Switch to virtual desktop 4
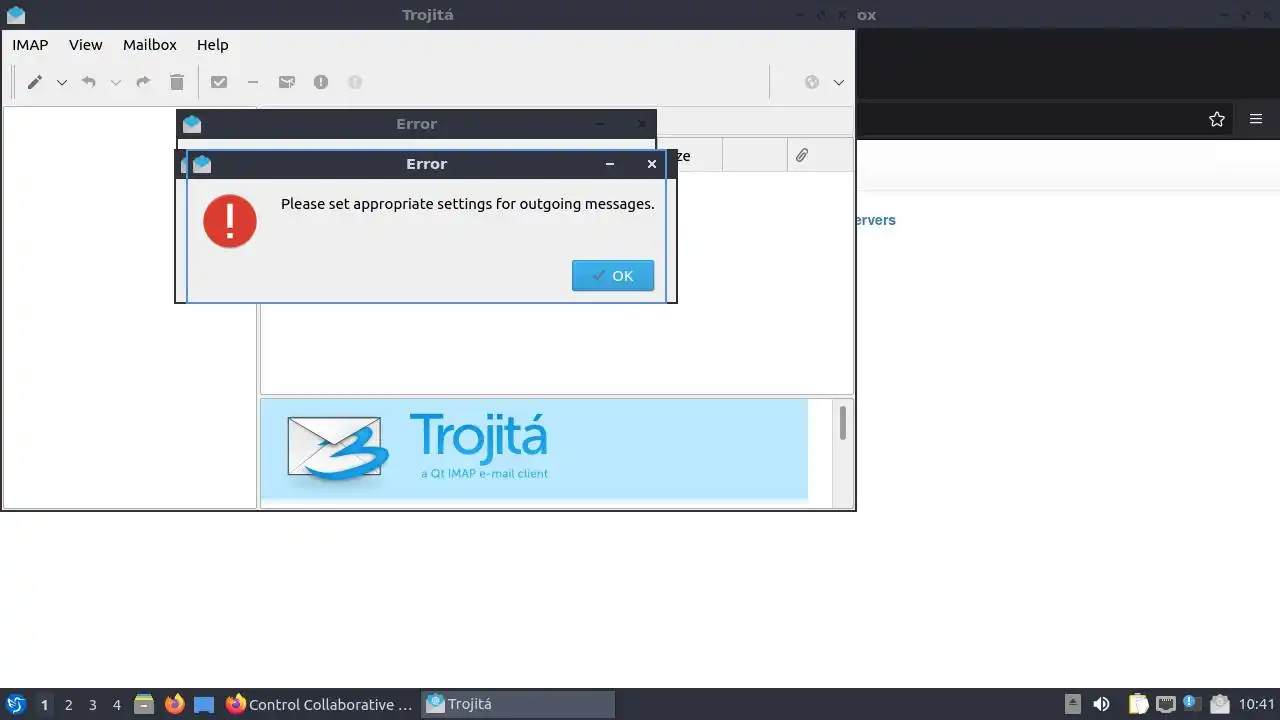Image resolution: width=1280 pixels, height=720 pixels. coord(117,705)
